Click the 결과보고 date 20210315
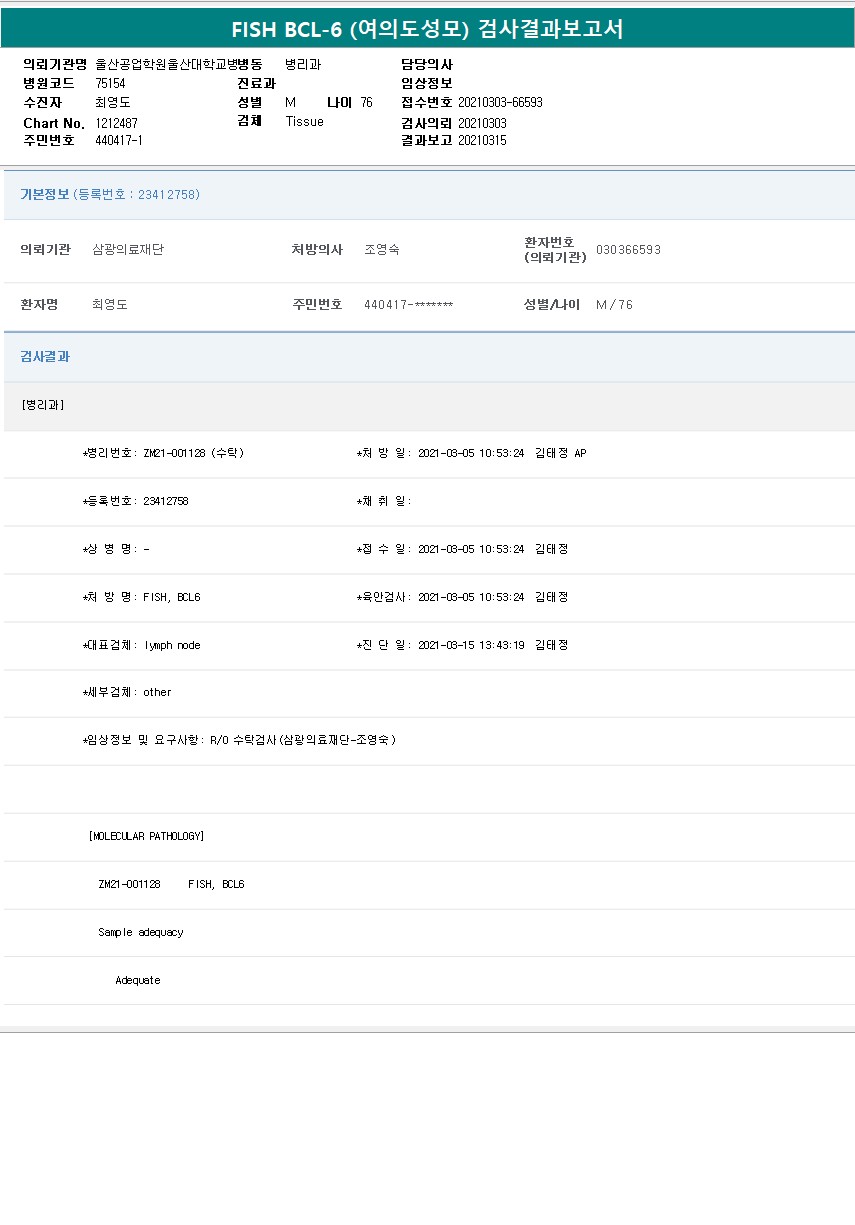The width and height of the screenshot is (855, 1225). coord(482,141)
